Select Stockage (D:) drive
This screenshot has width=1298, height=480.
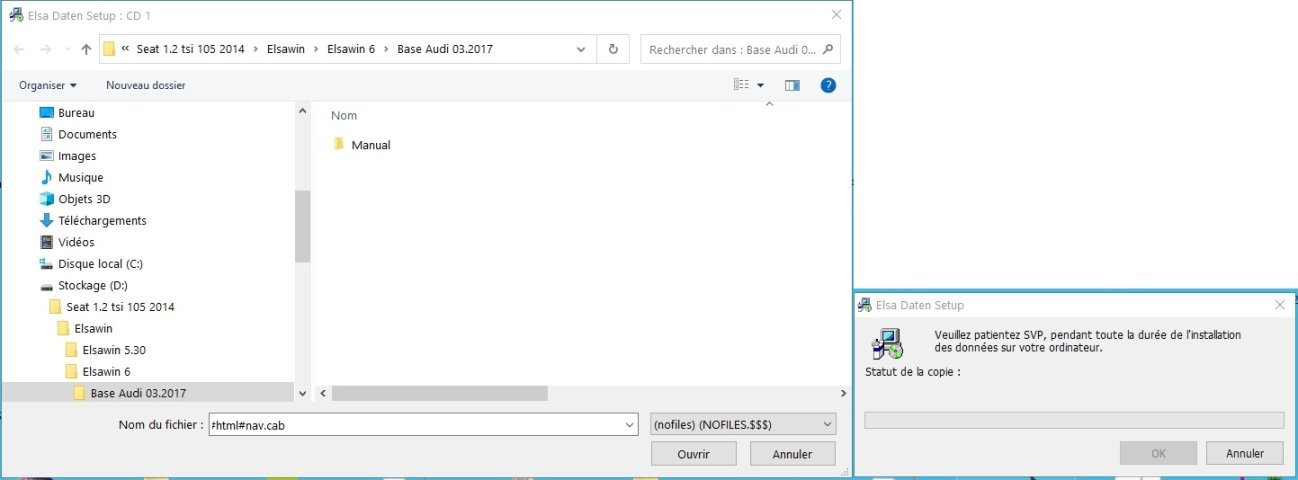tap(92, 285)
